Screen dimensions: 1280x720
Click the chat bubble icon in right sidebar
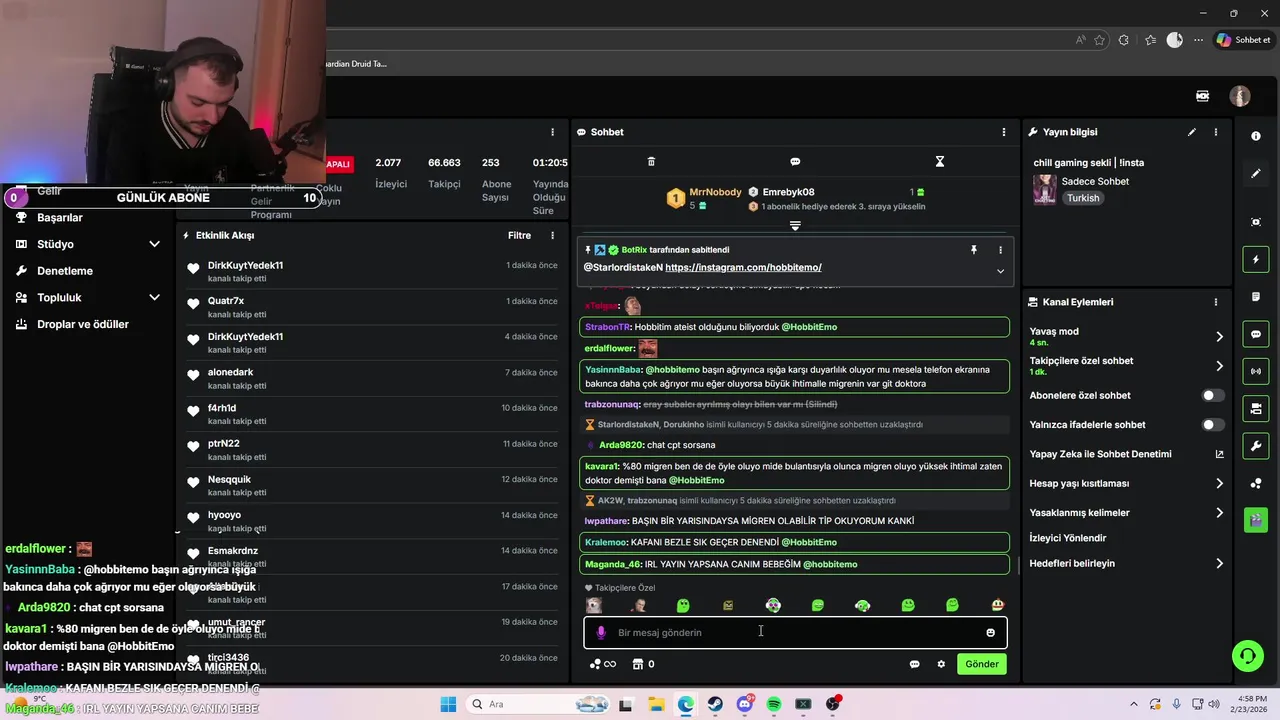point(1256,334)
